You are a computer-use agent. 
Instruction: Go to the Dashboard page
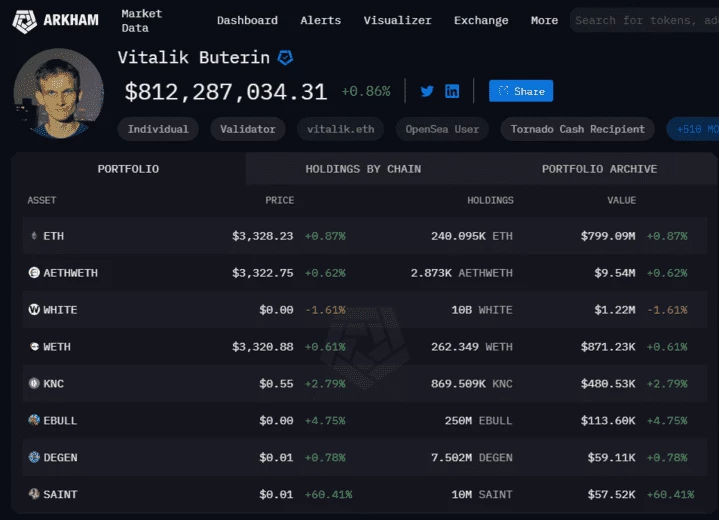247,21
